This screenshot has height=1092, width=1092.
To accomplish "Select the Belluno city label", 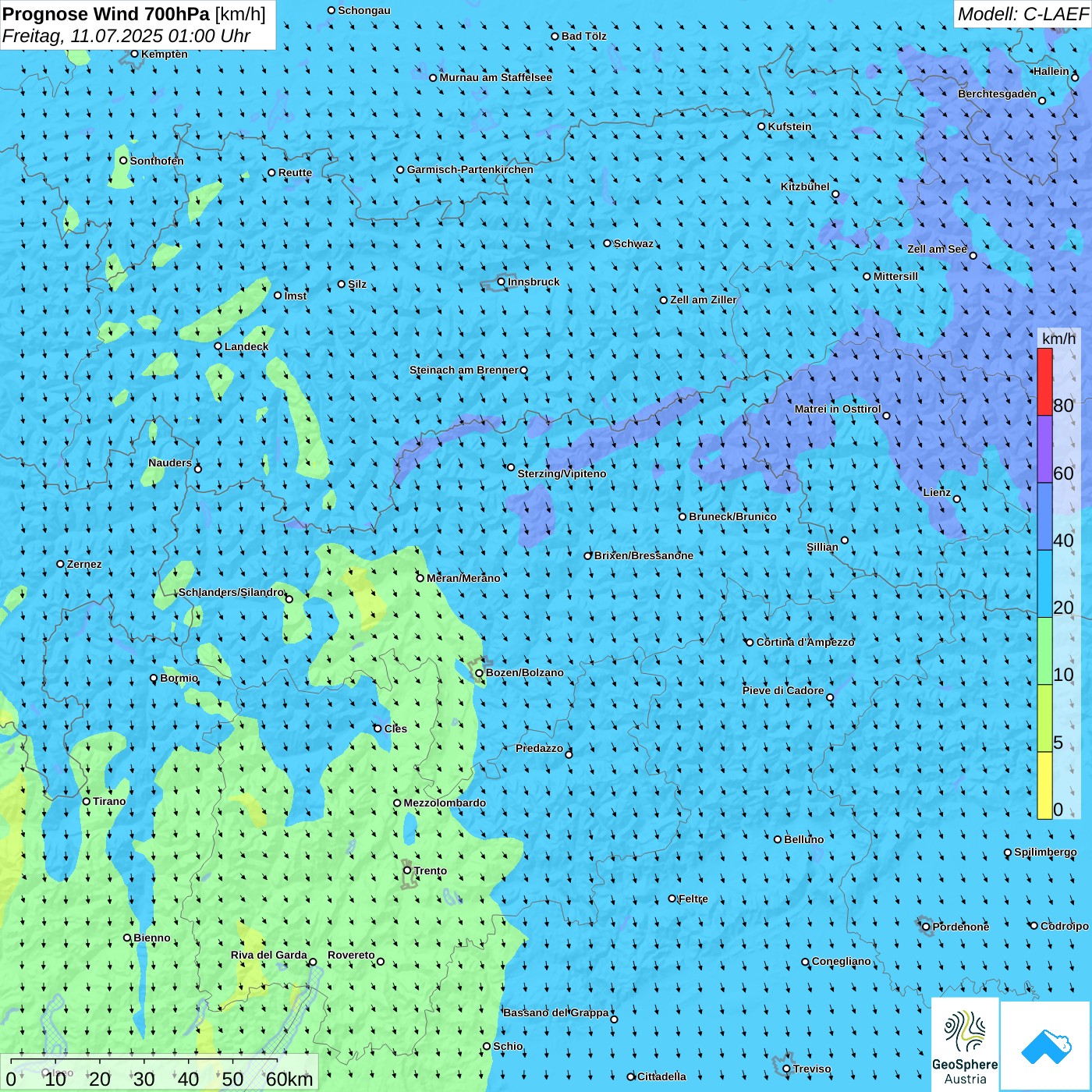I will click(x=803, y=839).
